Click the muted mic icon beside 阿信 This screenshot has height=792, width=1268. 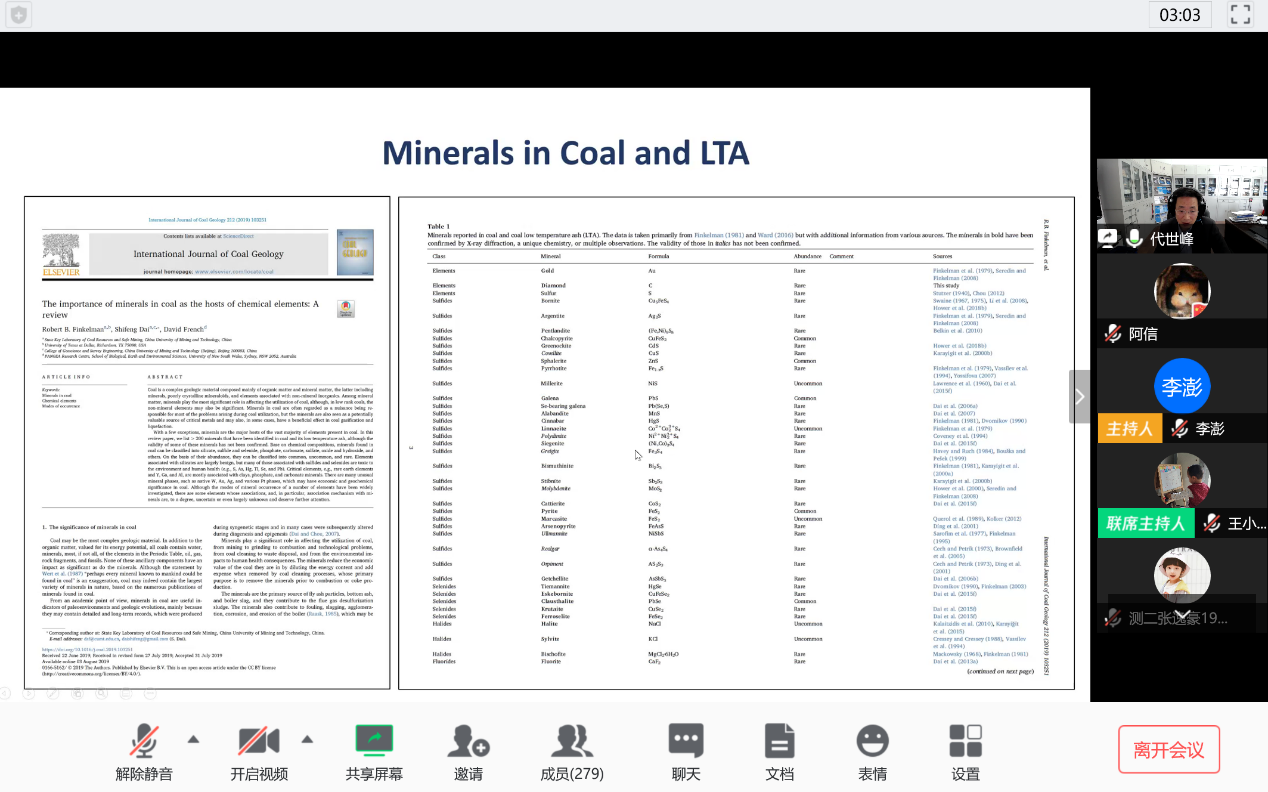pyautogui.click(x=1112, y=334)
